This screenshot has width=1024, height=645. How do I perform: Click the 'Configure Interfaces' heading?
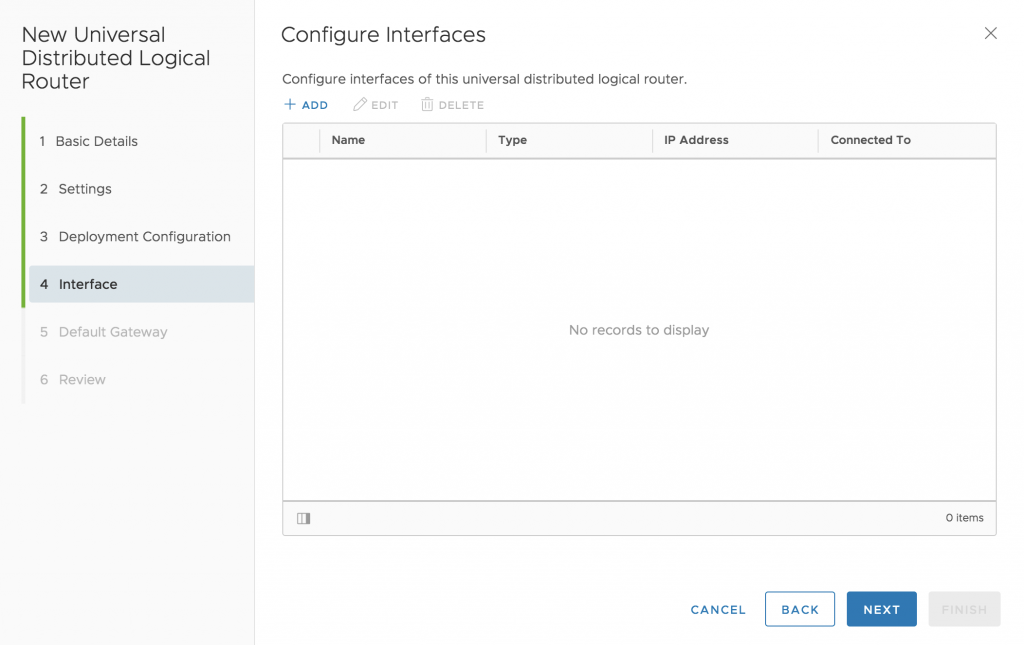tap(383, 35)
